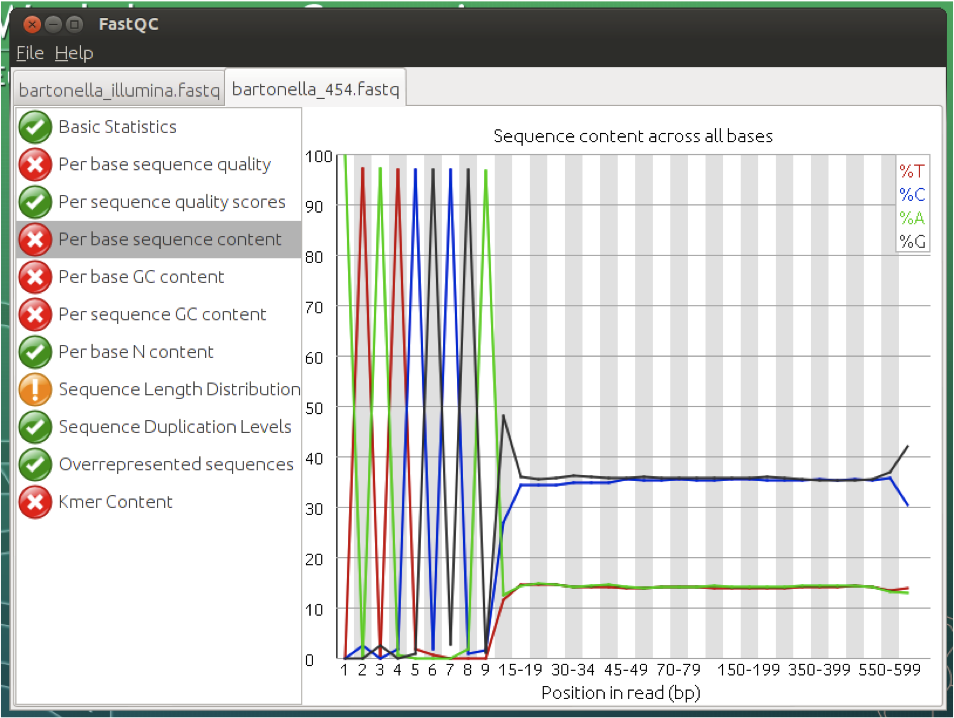
Task: Switch to the bartonella_illumina.fastq tab
Action: pos(119,90)
